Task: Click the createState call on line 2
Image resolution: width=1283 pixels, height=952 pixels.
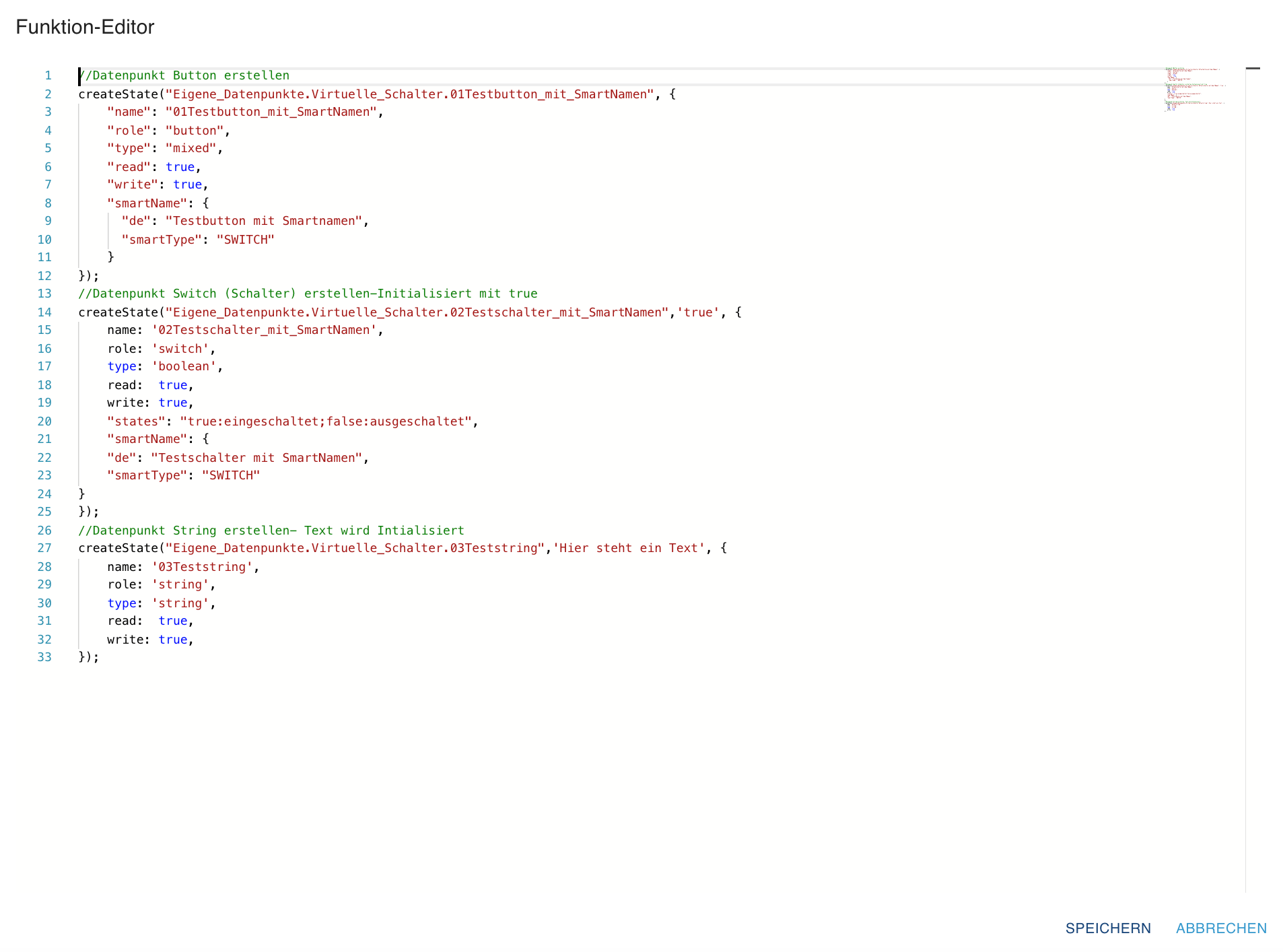Action: tap(118, 94)
